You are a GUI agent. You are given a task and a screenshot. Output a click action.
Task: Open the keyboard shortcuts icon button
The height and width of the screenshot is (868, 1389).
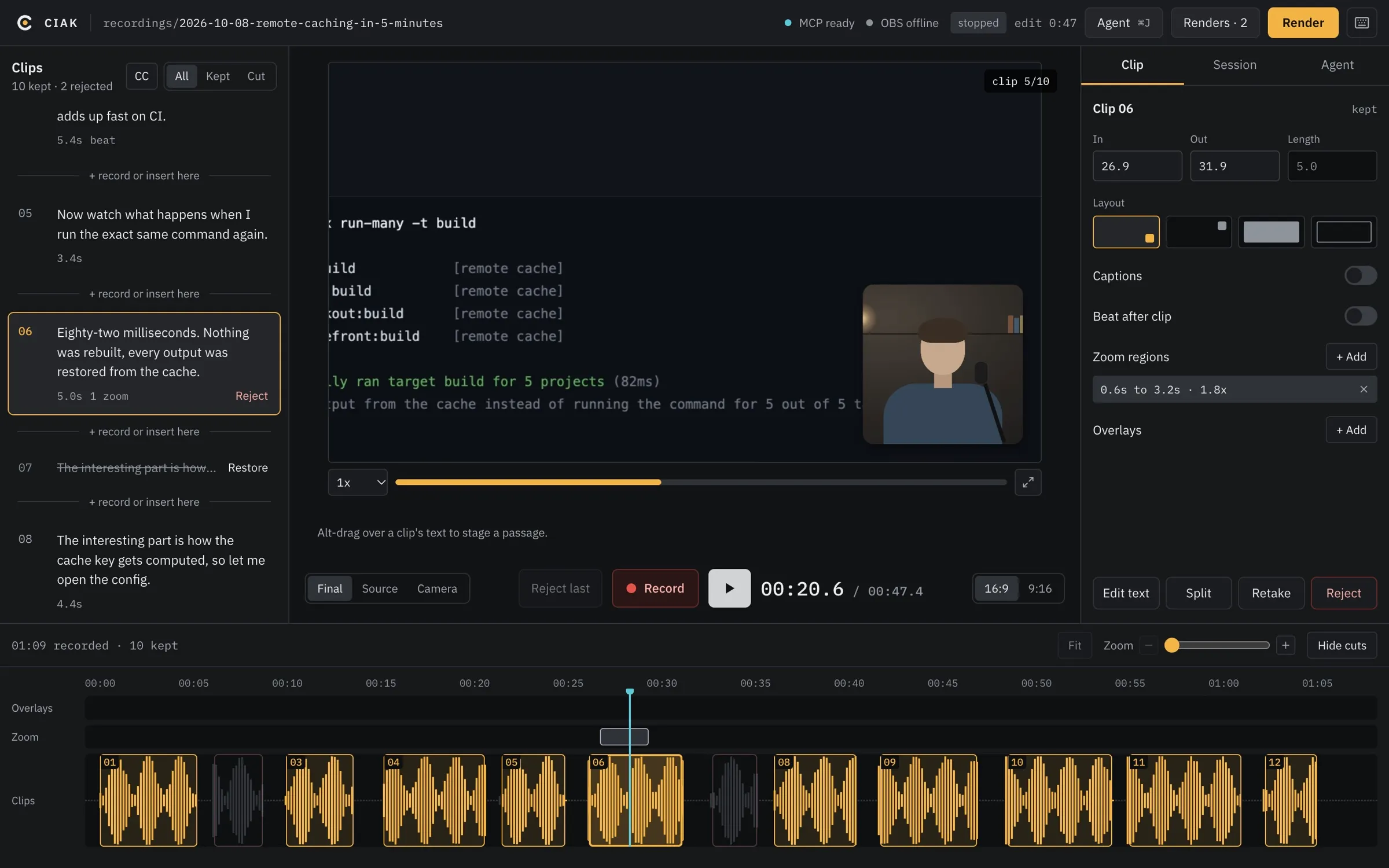pyautogui.click(x=1362, y=23)
